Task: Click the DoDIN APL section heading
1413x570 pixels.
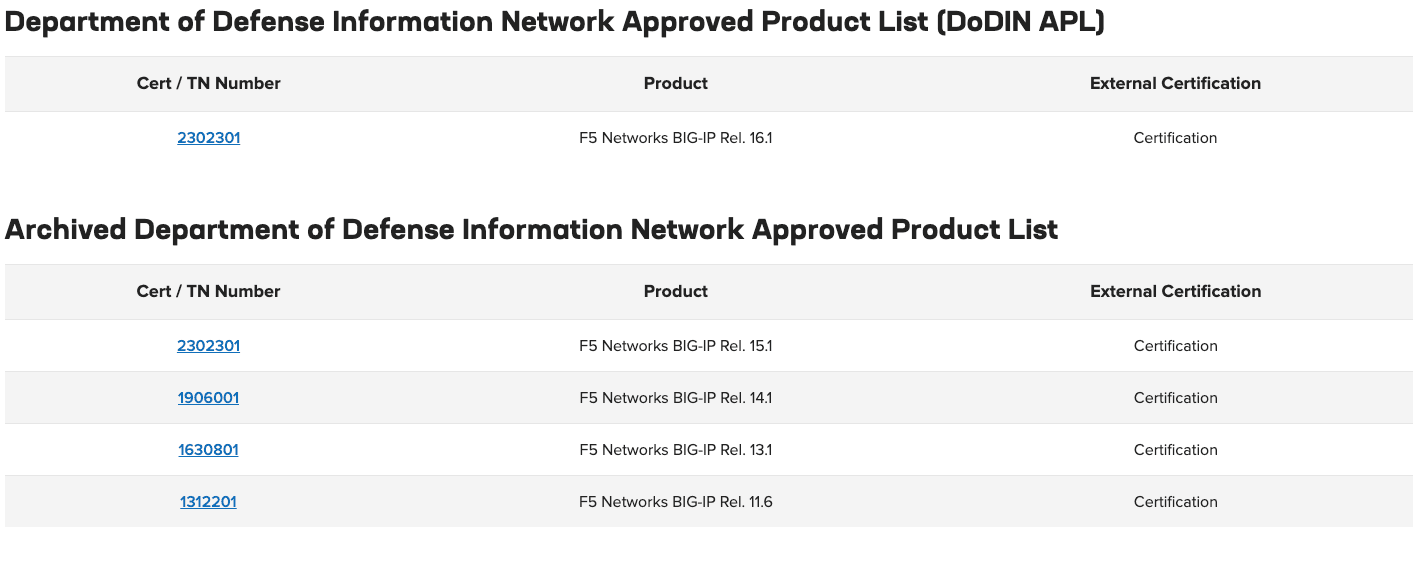Action: 554,22
